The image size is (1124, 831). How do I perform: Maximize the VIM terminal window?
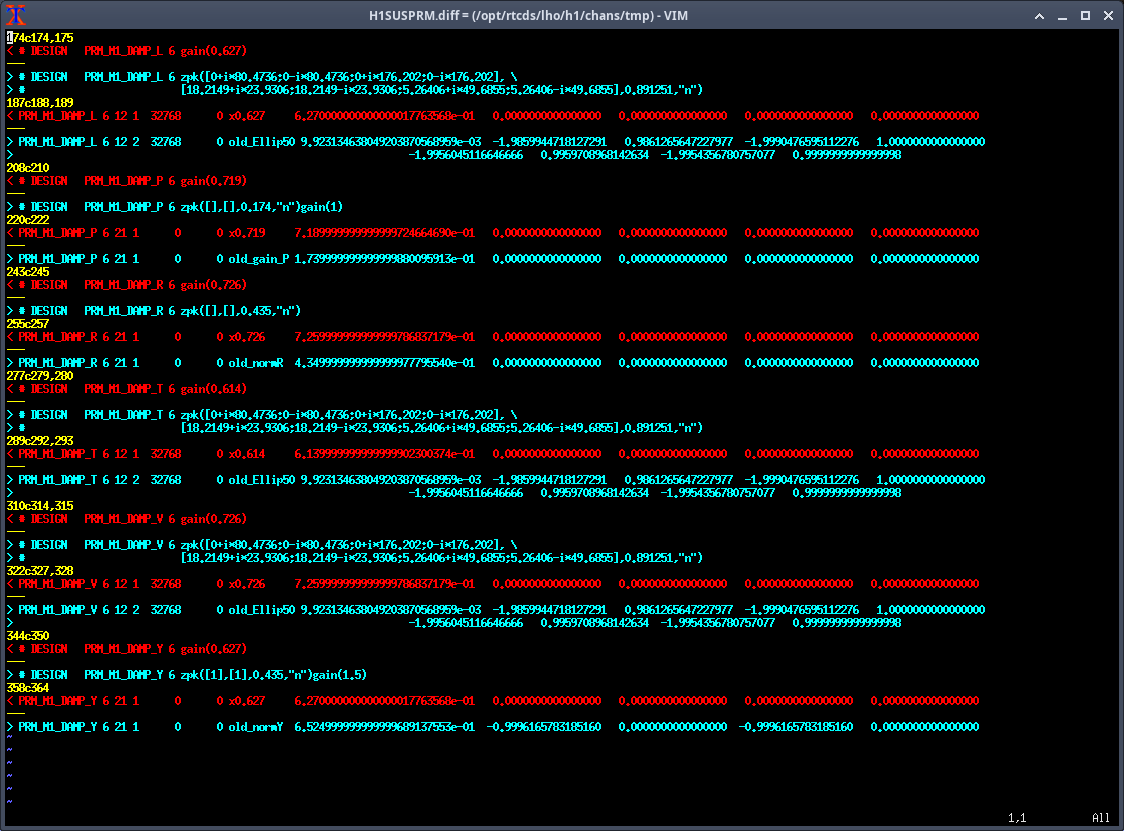[1085, 15]
